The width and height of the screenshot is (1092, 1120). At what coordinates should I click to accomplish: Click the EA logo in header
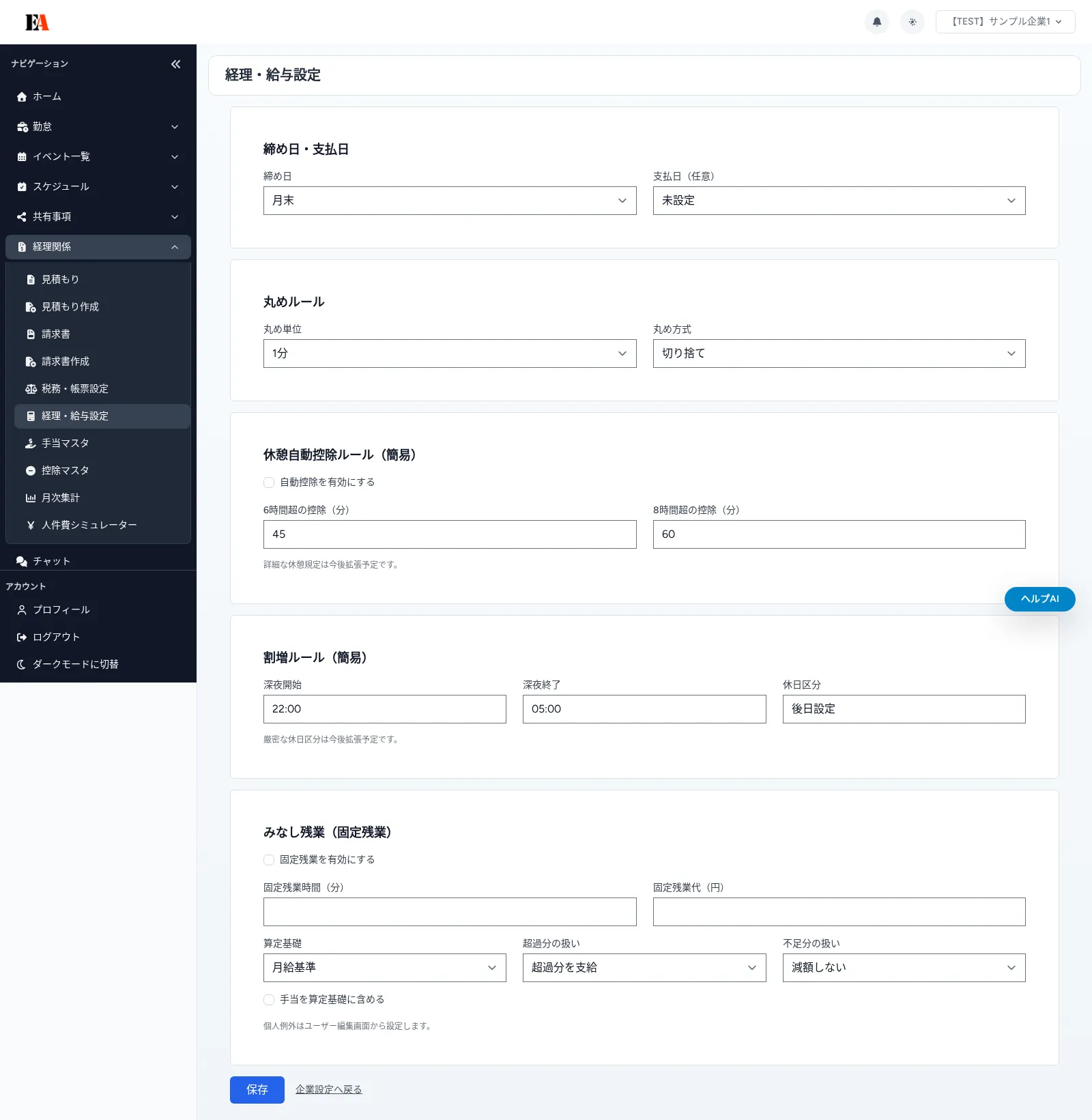coord(38,23)
